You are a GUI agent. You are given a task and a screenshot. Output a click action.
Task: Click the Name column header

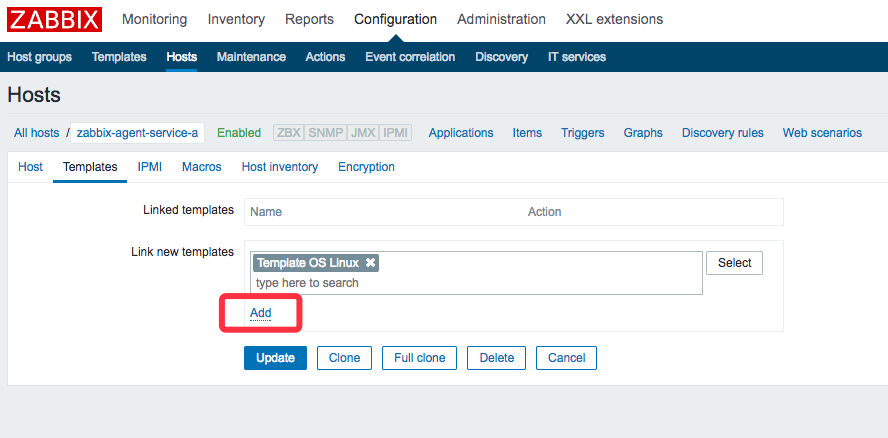pos(266,212)
